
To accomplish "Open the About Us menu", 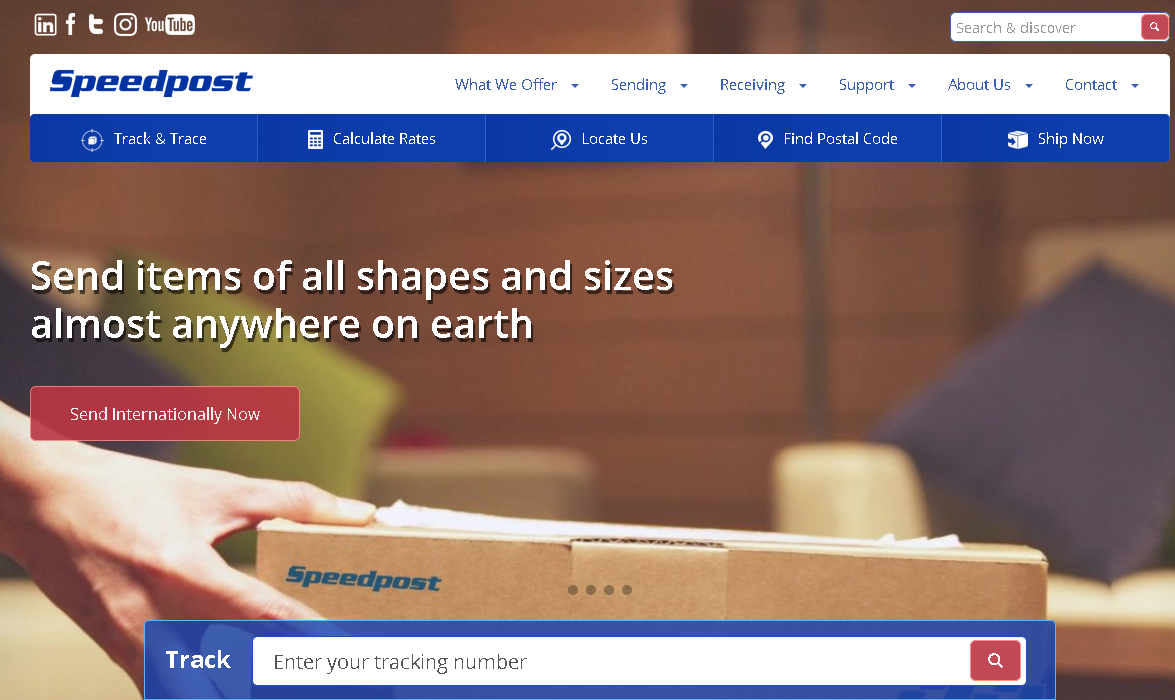I will 990,85.
